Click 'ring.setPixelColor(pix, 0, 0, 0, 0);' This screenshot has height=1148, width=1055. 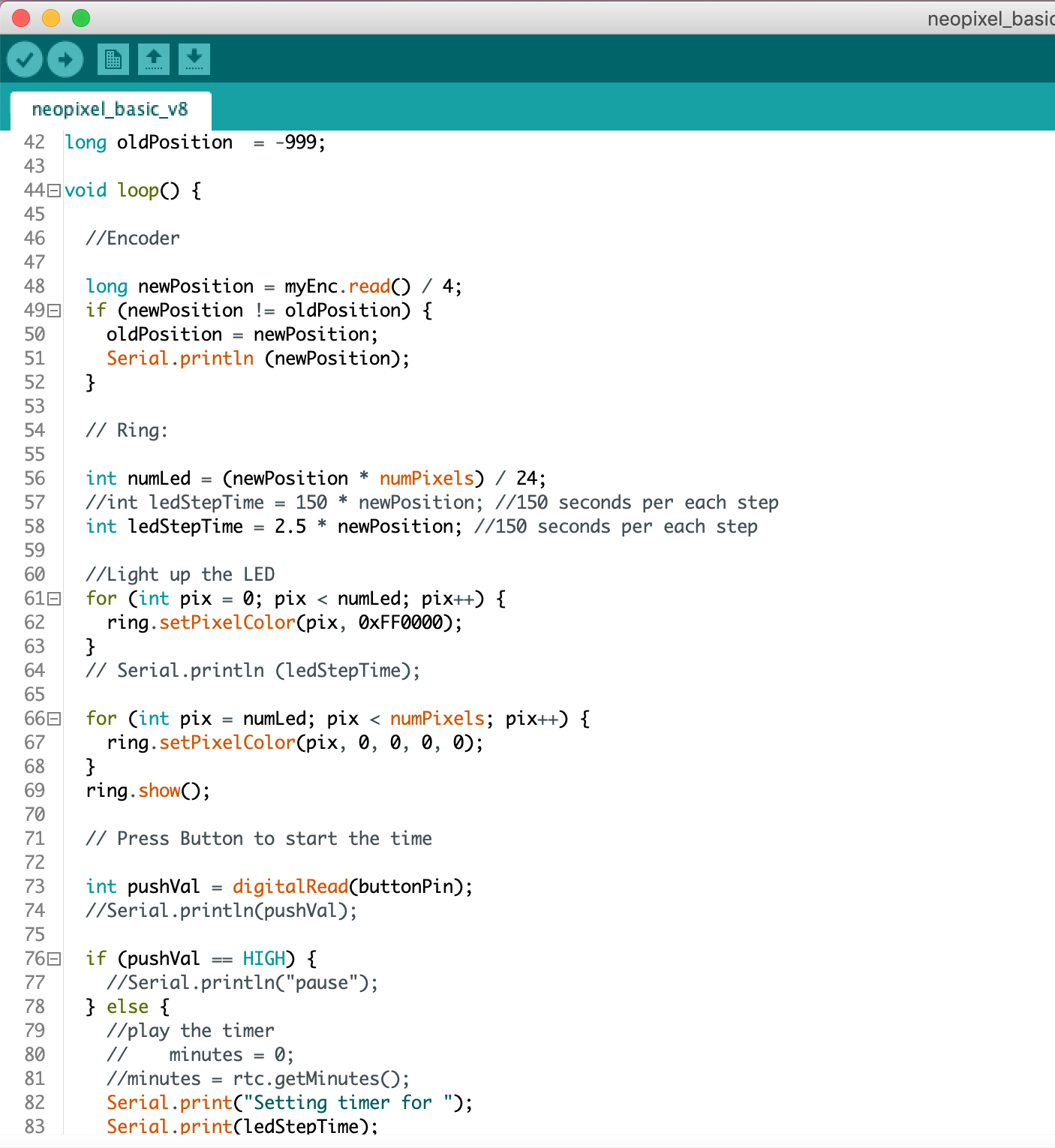(x=295, y=743)
